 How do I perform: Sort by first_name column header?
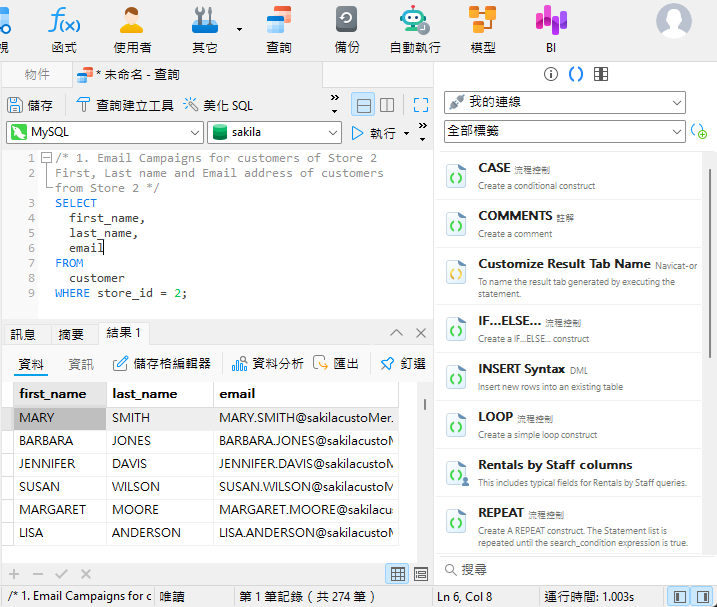pos(60,394)
